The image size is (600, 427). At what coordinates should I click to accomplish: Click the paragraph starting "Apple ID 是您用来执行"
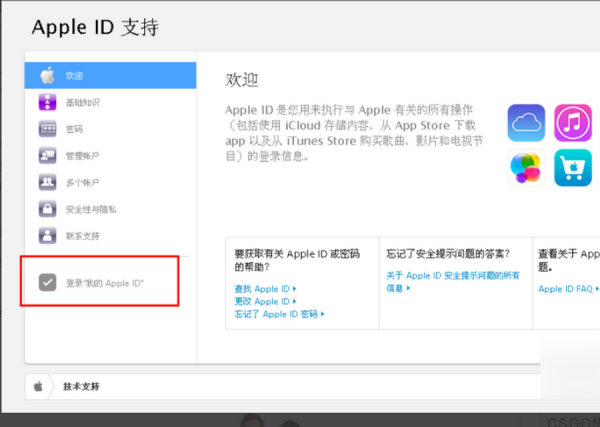(x=354, y=133)
